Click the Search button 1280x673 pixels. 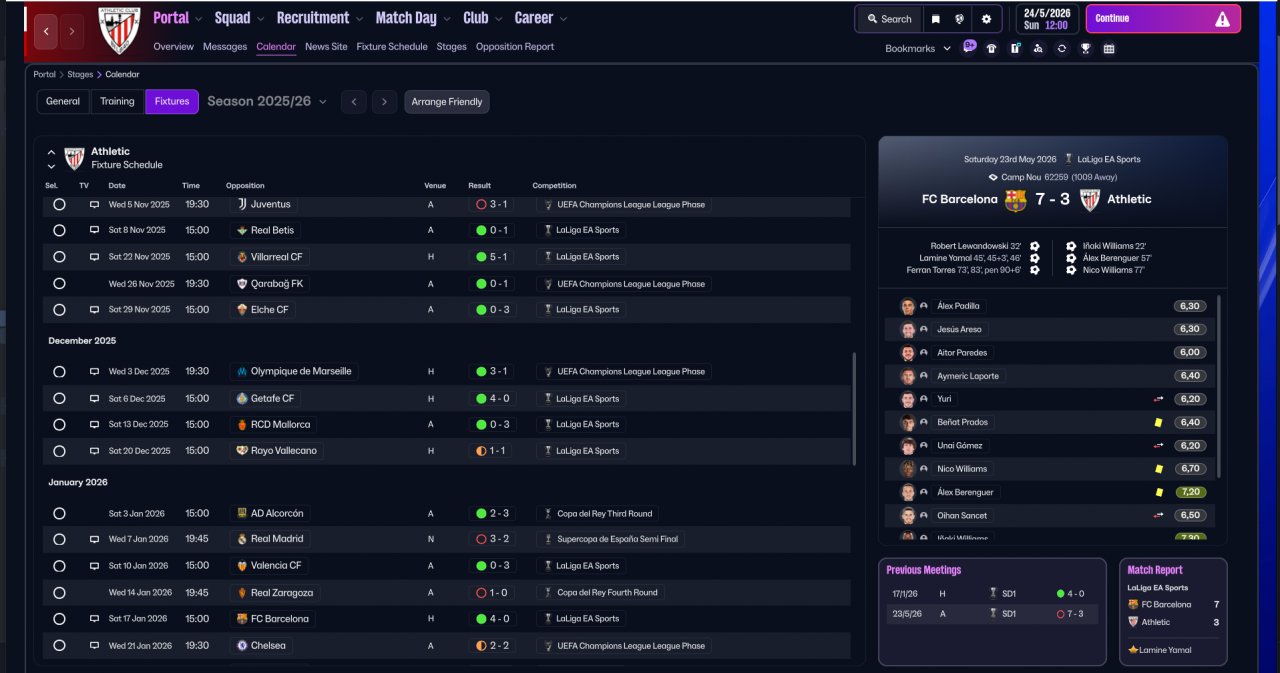coord(889,19)
